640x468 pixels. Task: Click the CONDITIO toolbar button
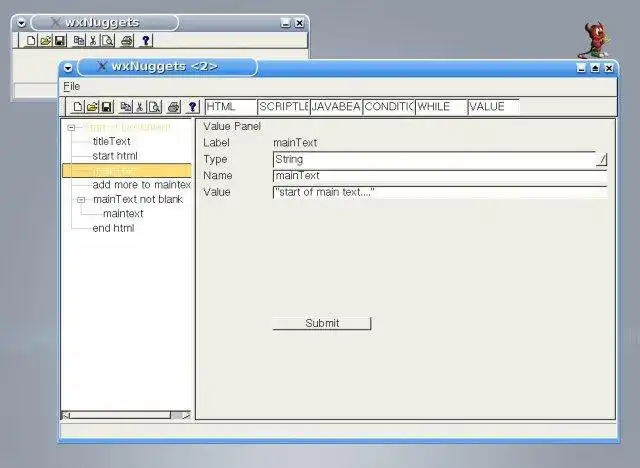(389, 107)
